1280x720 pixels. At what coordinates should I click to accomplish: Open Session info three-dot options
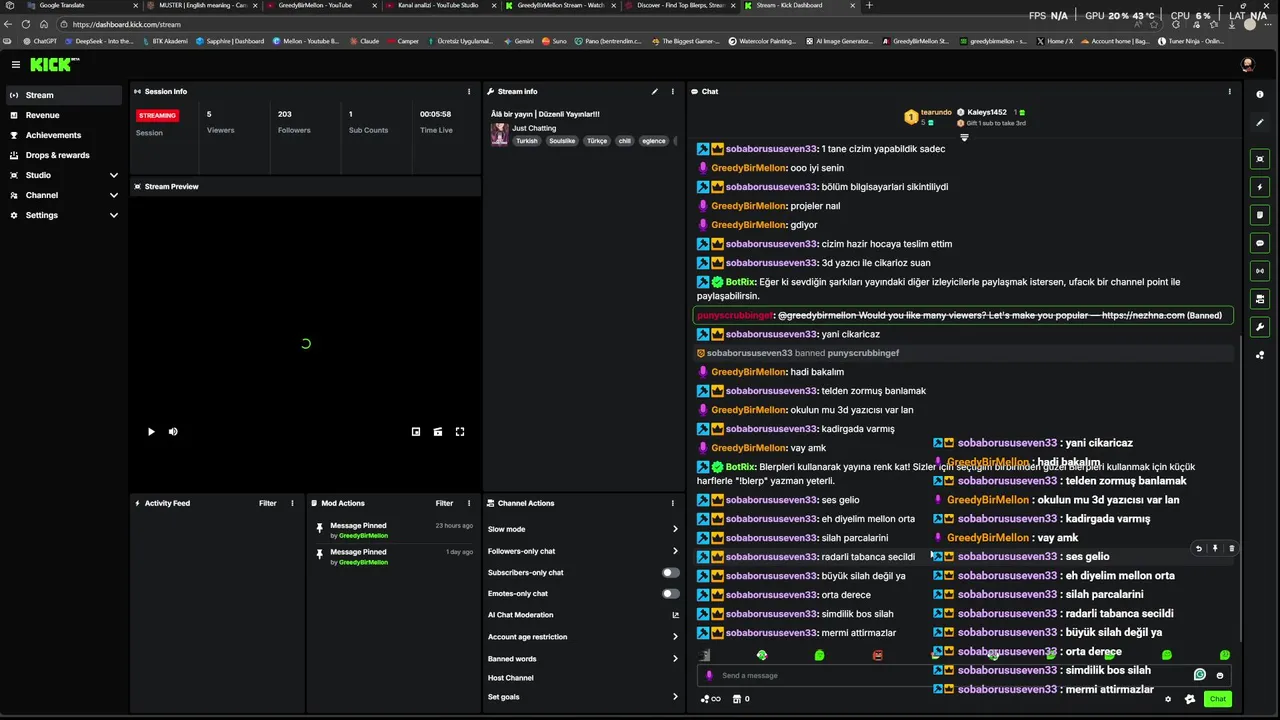point(469,91)
